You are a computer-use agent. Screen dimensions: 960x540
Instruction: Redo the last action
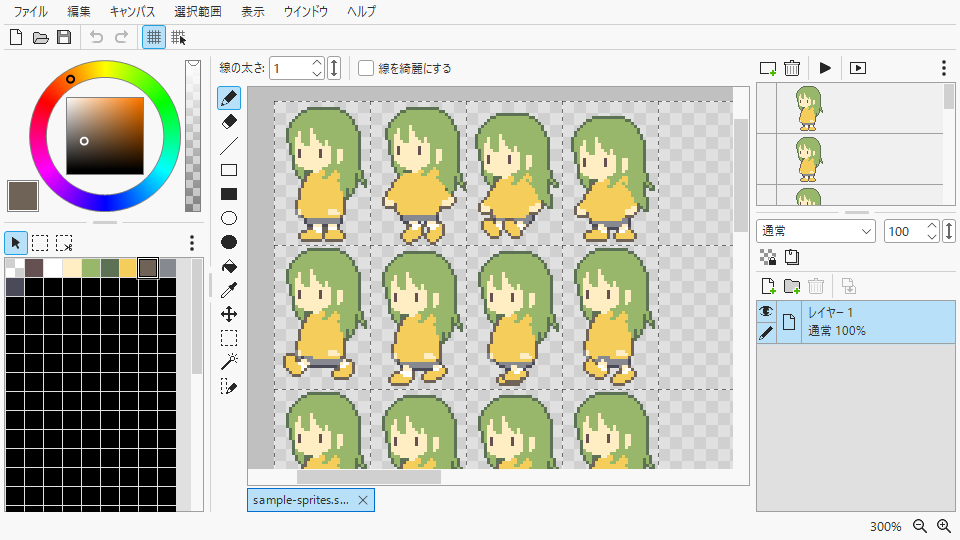coord(121,37)
